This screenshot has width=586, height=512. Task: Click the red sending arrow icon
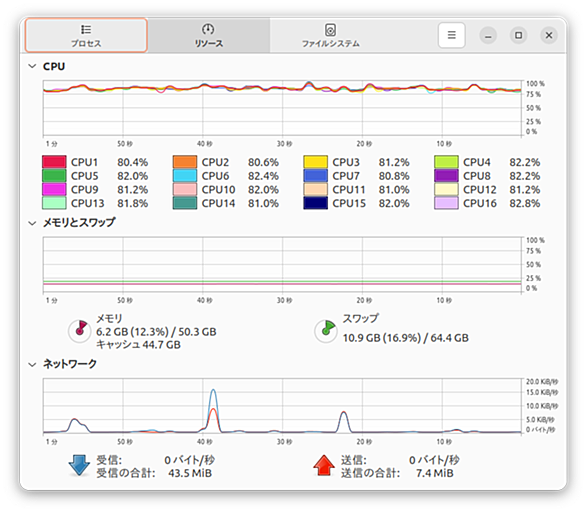click(324, 465)
